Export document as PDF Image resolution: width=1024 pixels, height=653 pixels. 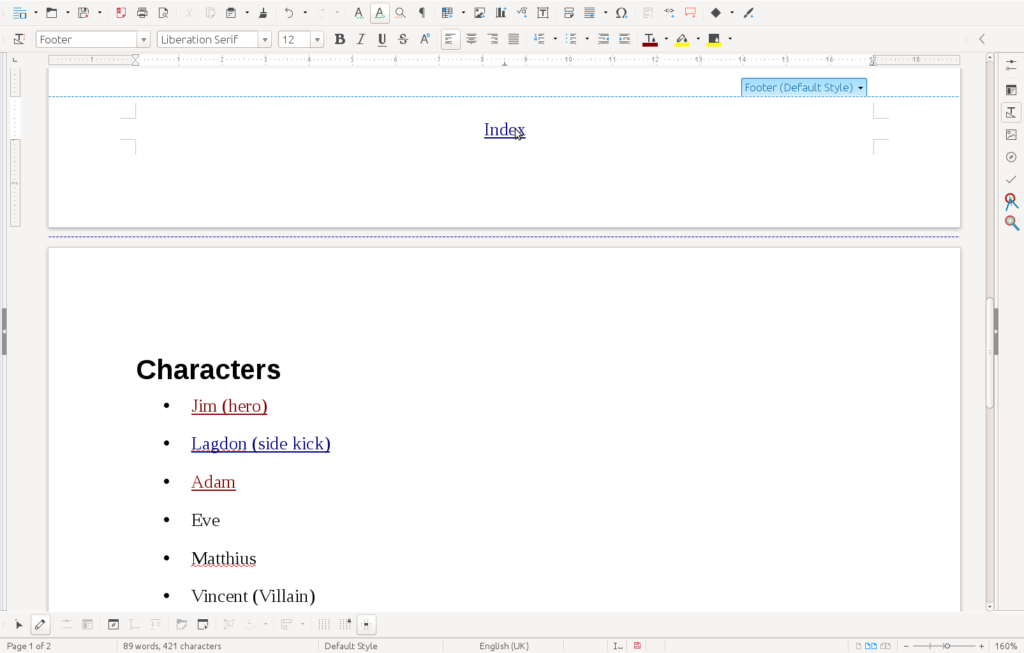pos(121,13)
